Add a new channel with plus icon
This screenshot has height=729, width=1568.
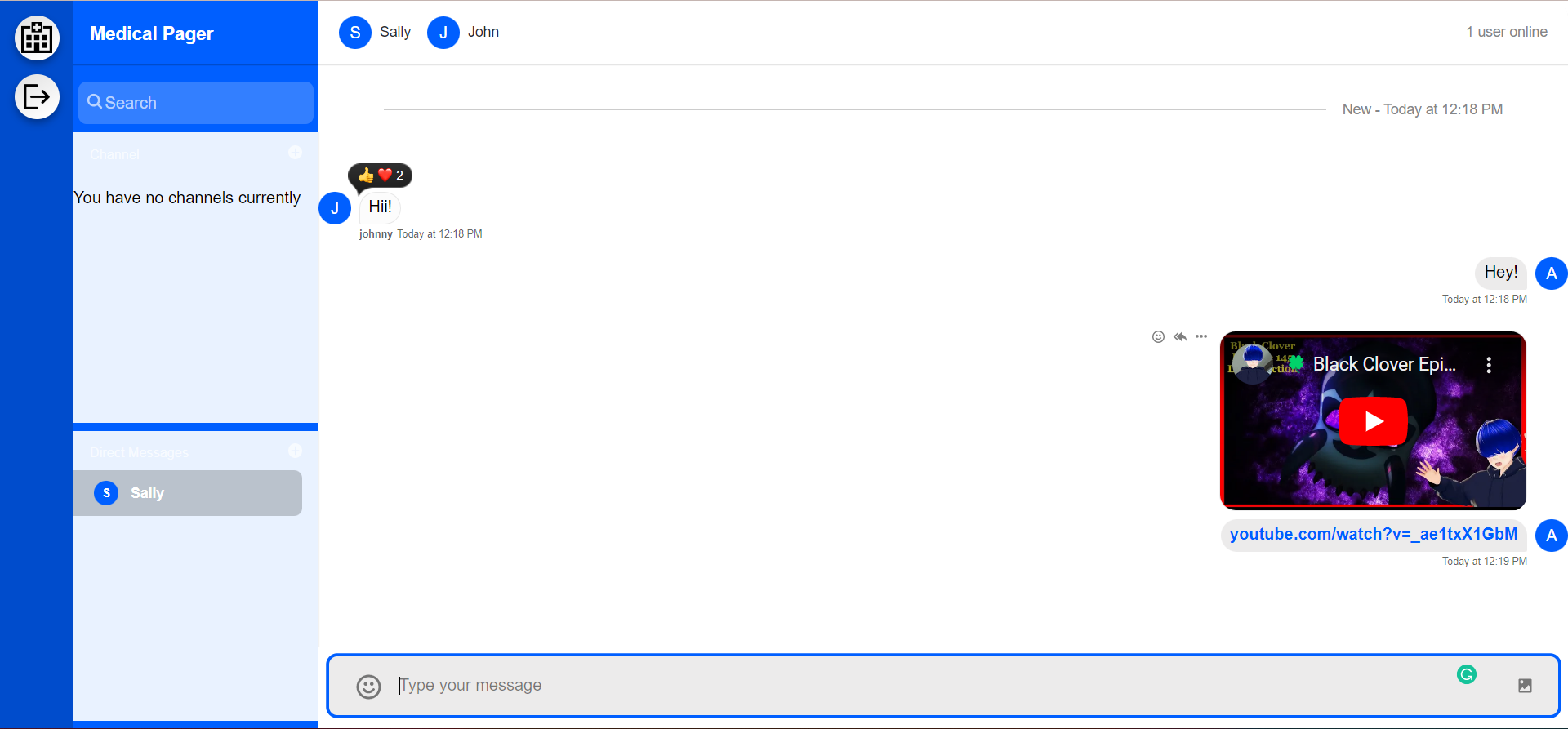click(296, 153)
